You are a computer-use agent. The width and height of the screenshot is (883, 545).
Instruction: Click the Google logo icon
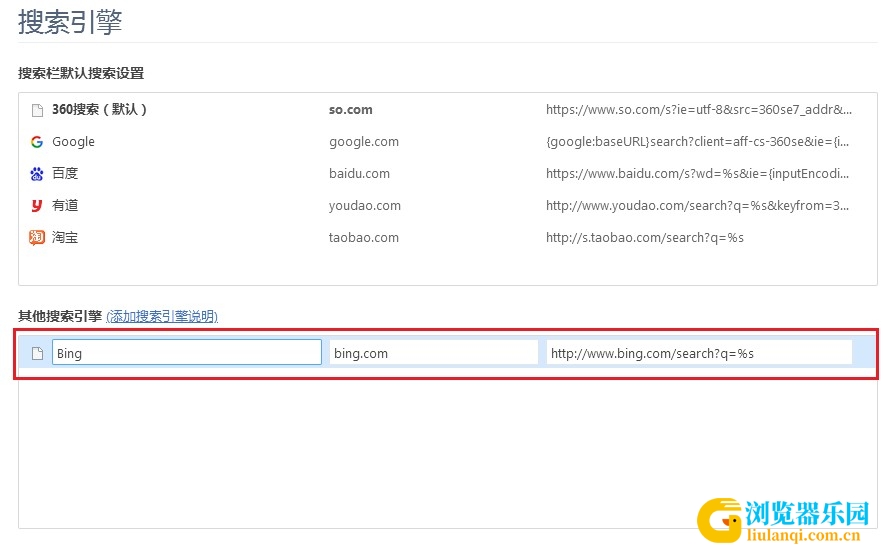[37, 142]
